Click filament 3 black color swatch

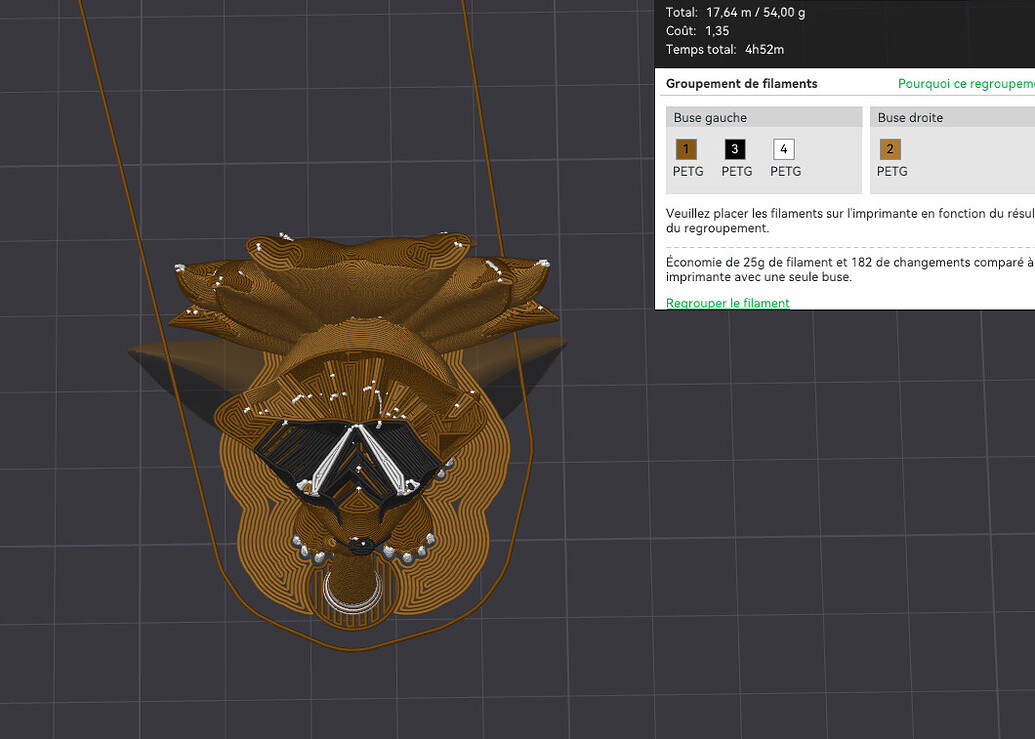(x=735, y=149)
